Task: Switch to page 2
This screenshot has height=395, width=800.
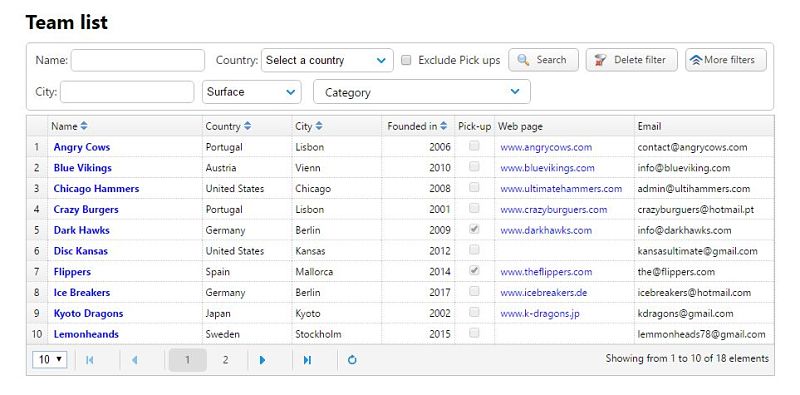Action: (226, 360)
